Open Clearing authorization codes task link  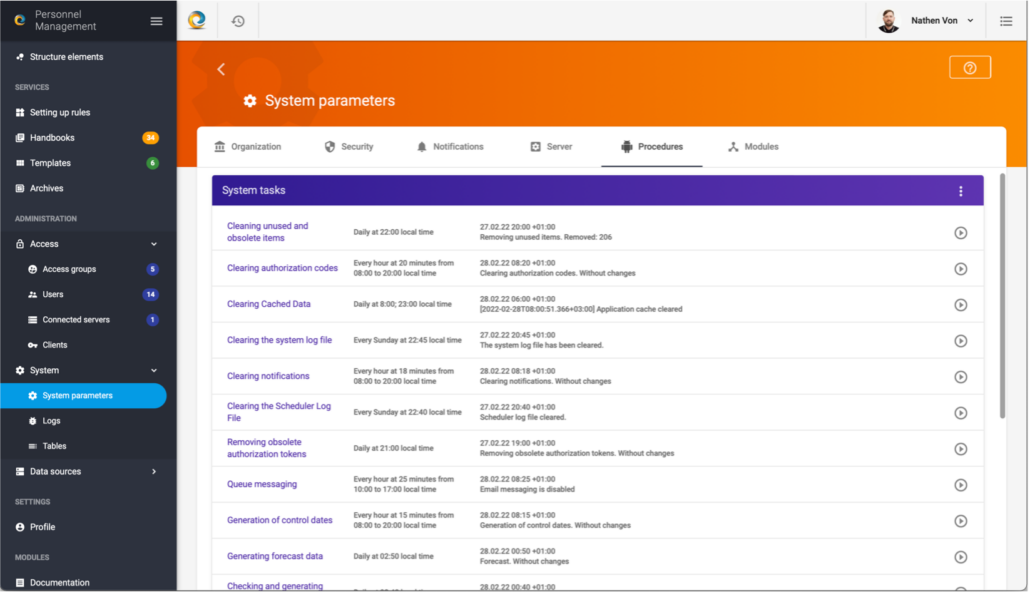(282, 268)
